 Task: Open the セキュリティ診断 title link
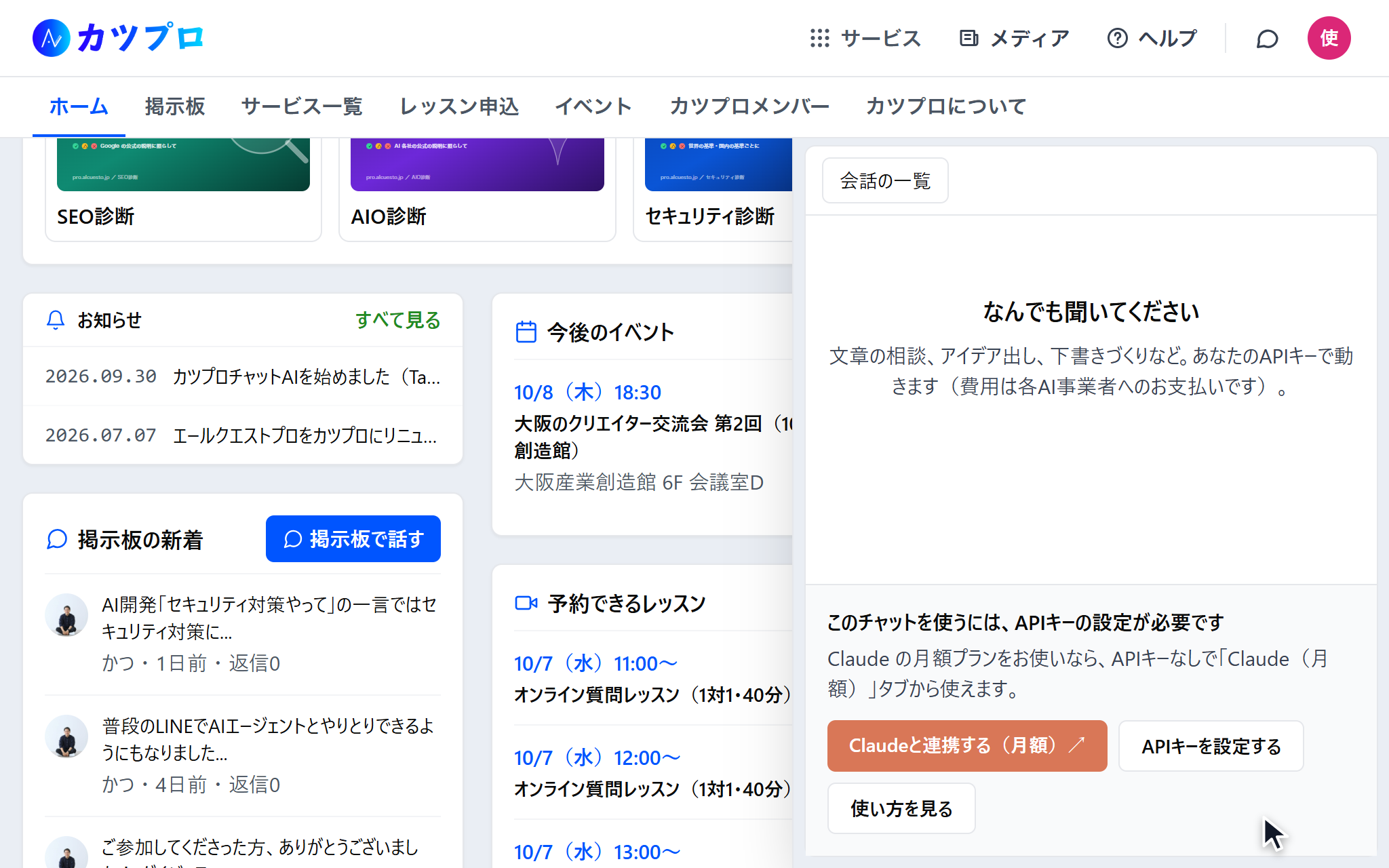coord(709,216)
